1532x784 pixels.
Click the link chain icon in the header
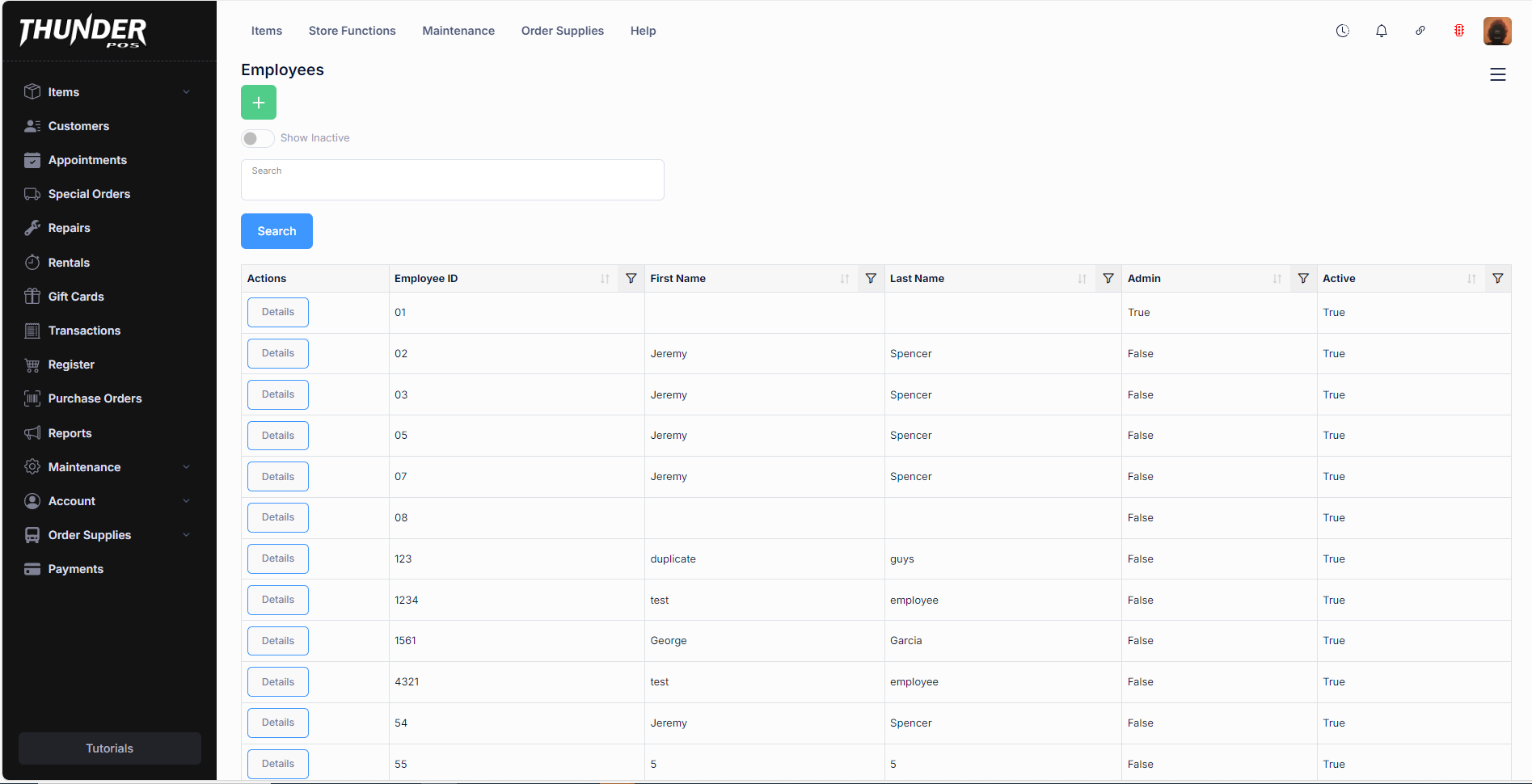pos(1420,31)
